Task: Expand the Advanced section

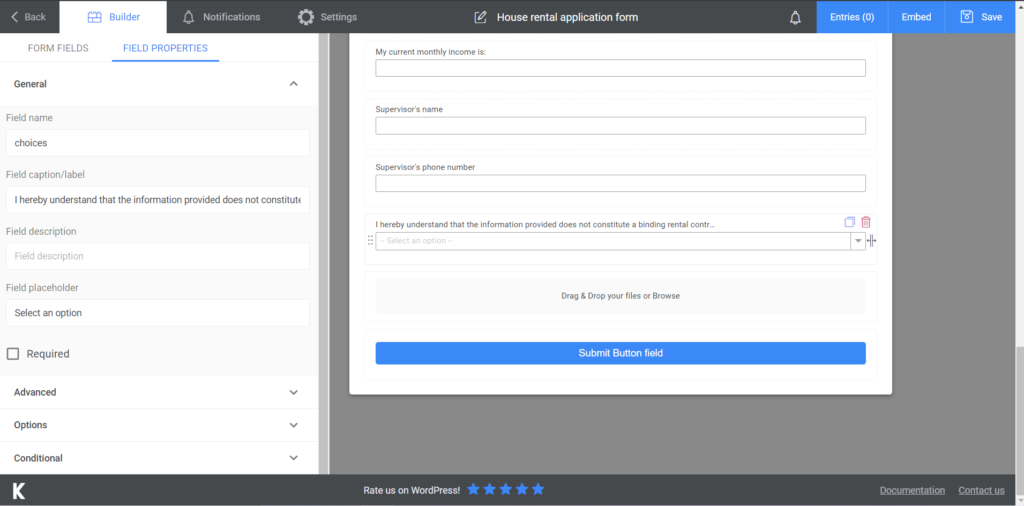Action: pos(159,392)
